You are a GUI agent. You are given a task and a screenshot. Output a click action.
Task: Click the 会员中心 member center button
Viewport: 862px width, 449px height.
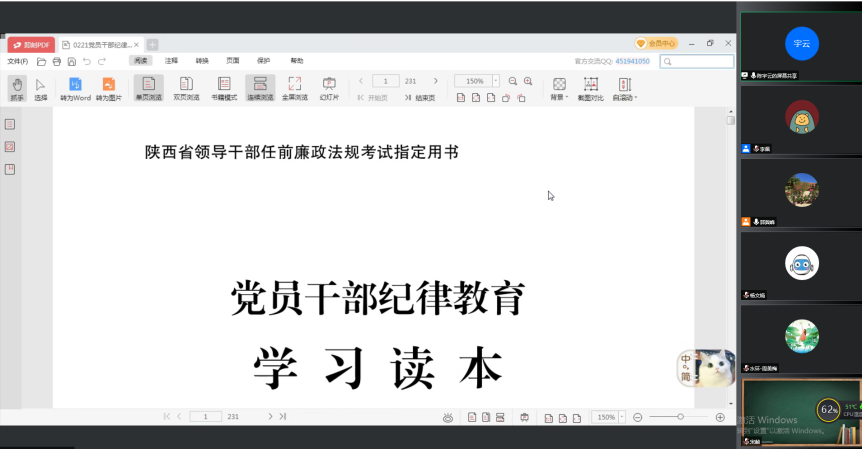tap(657, 44)
